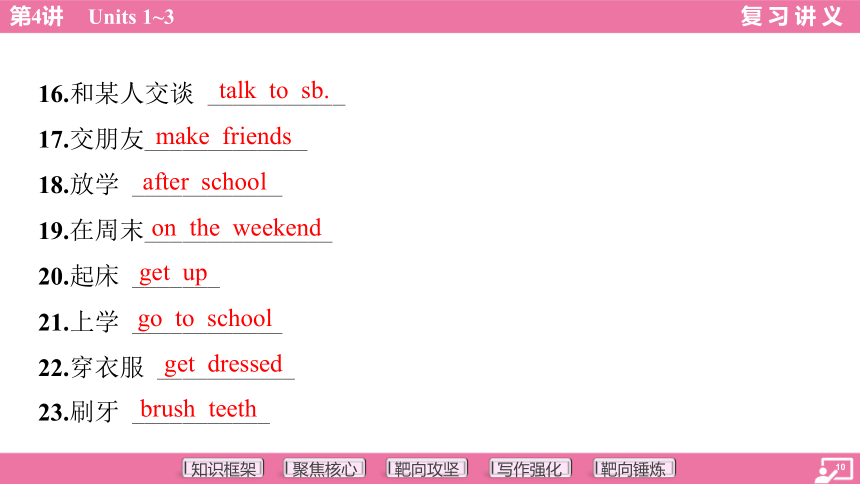Select the answer "talk to sb."

[274, 91]
